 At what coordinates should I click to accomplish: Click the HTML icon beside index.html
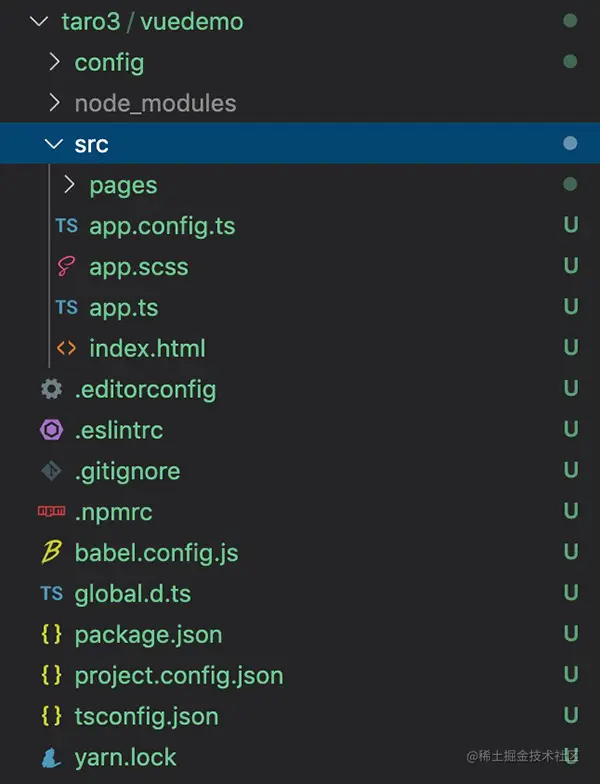66,349
